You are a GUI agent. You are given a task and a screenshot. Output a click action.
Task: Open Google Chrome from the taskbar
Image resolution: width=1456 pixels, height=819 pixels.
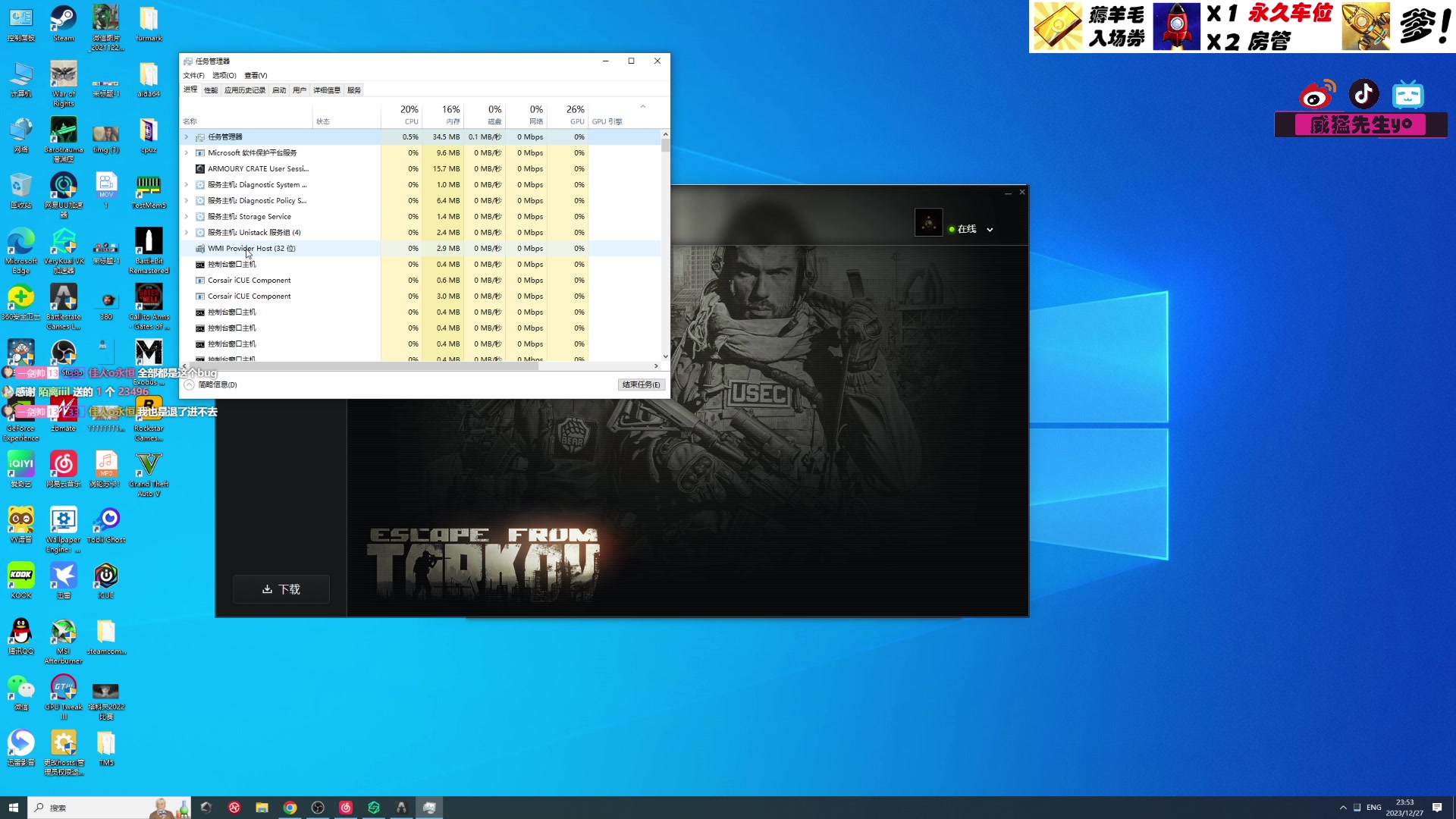[x=290, y=808]
